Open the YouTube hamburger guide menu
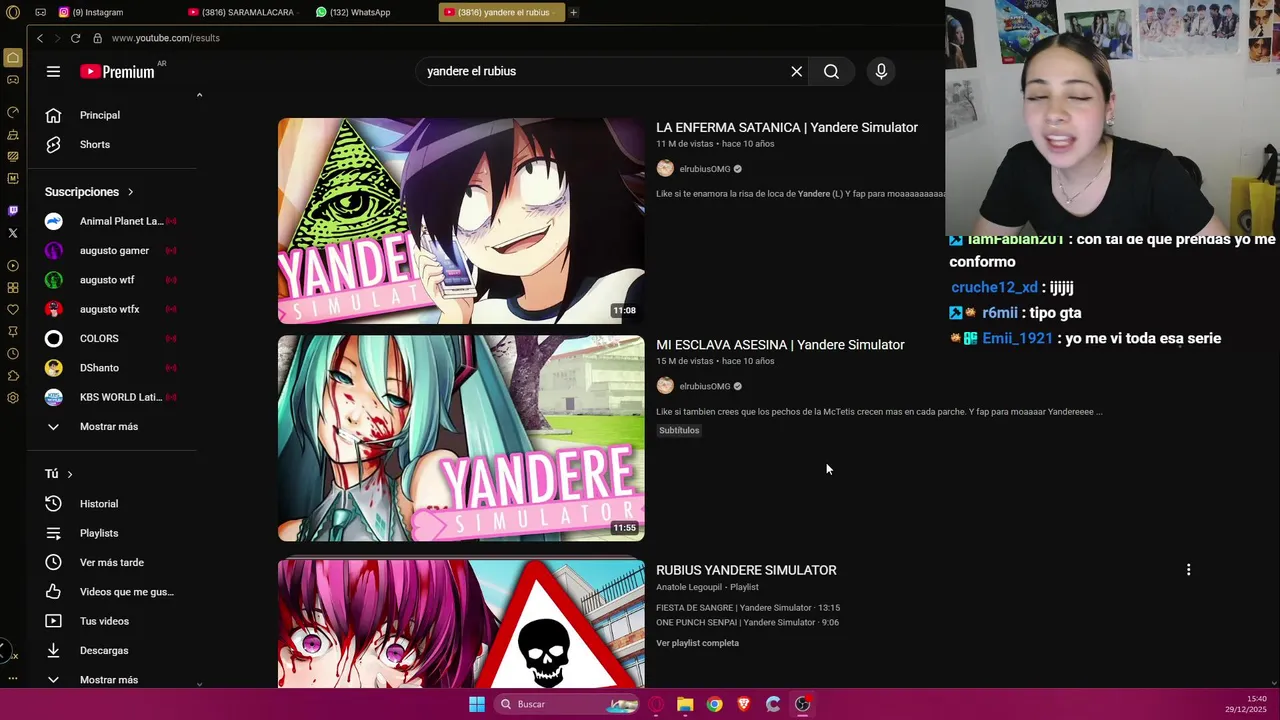The height and width of the screenshot is (720, 1280). (x=53, y=71)
